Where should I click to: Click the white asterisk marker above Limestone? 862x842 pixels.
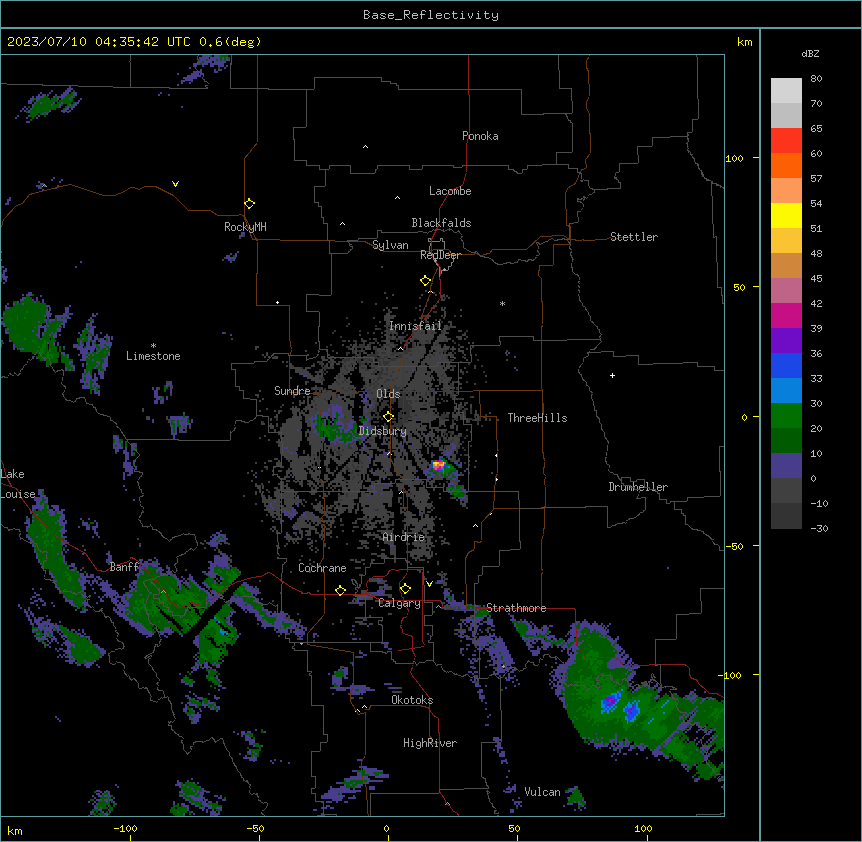coord(153,346)
